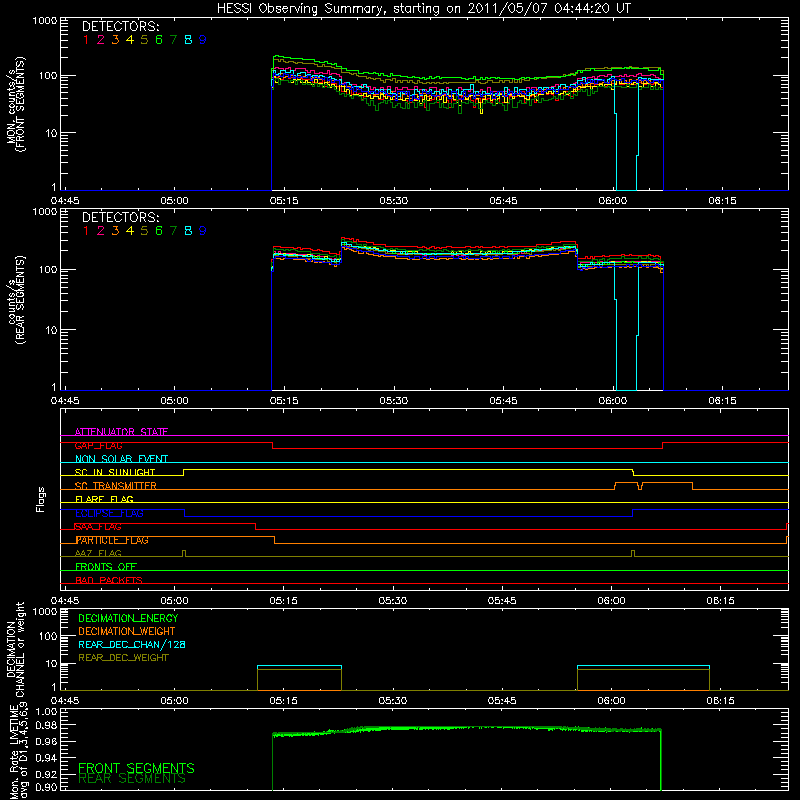Image resolution: width=800 pixels, height=800 pixels.
Task: Click 05:30 tick label under decimation plot
Action: tap(393, 701)
